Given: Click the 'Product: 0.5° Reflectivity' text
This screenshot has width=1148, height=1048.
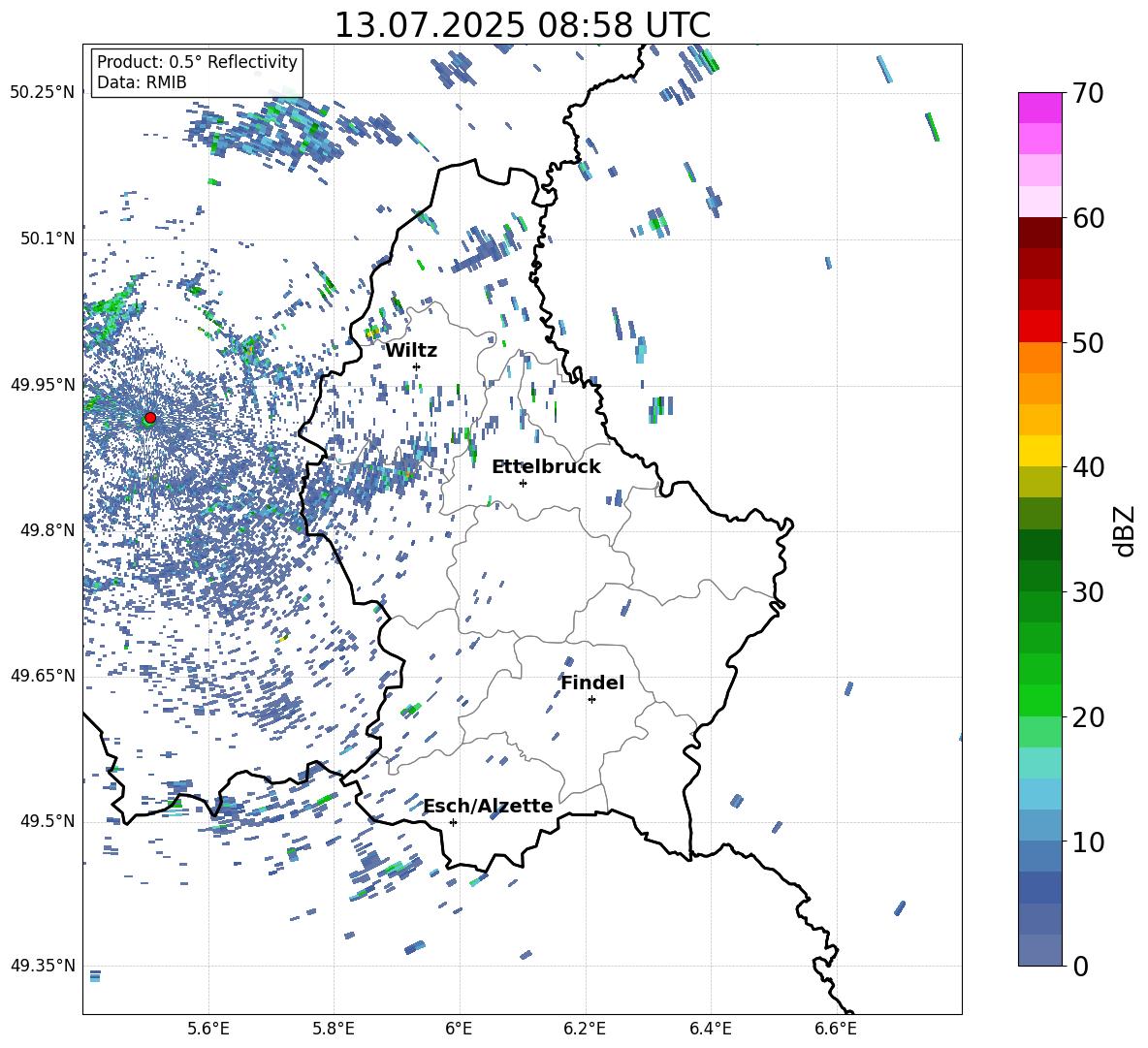Looking at the screenshot, I should point(197,62).
